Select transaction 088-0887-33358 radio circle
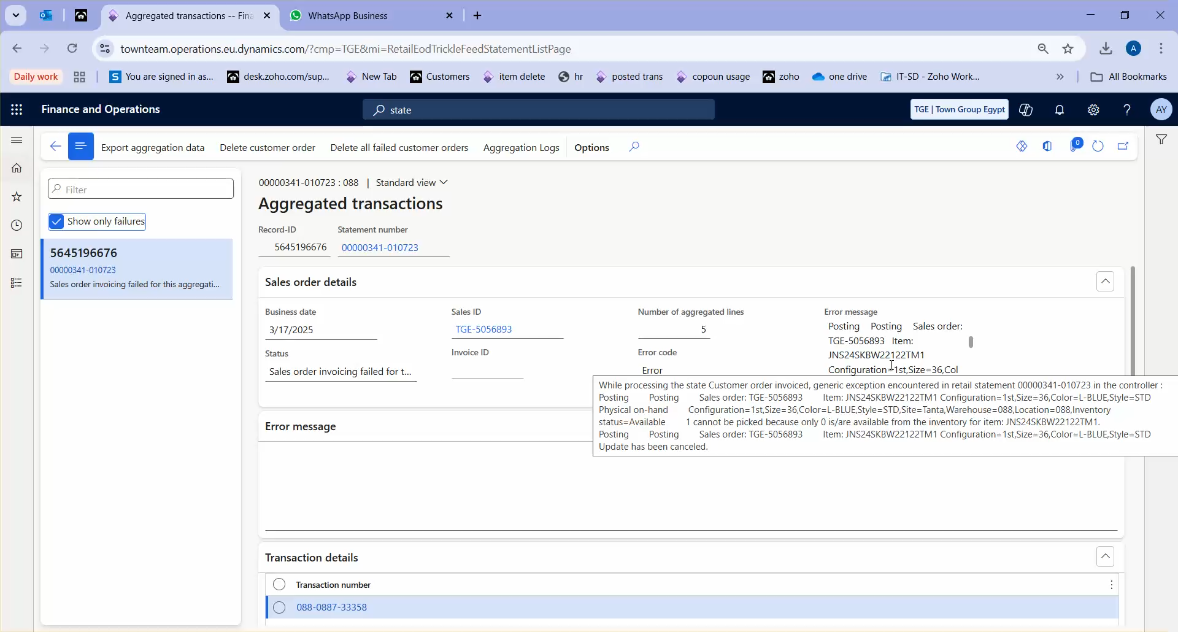Image resolution: width=1178 pixels, height=632 pixels. tap(278, 607)
